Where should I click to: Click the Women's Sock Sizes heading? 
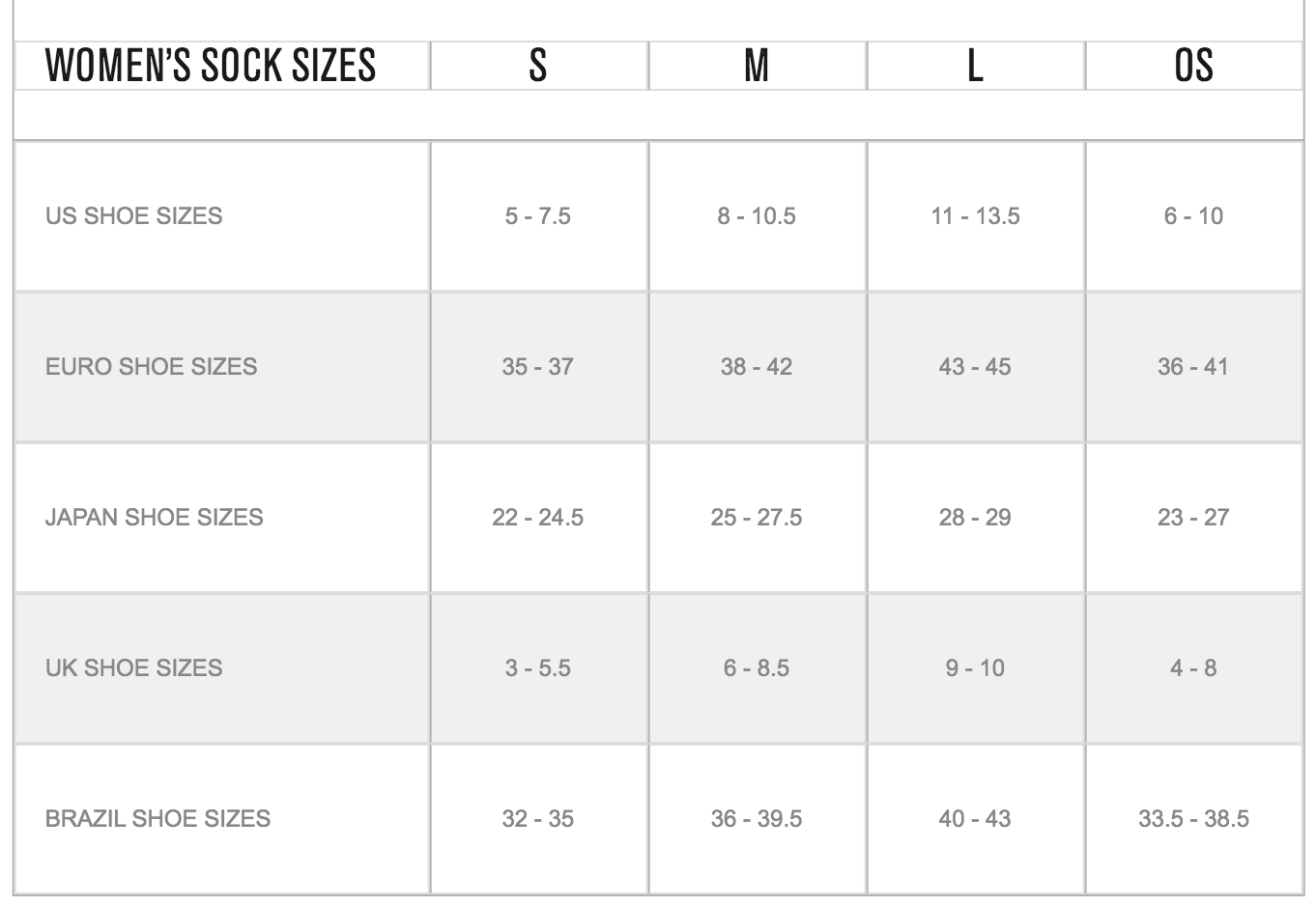coord(211,66)
